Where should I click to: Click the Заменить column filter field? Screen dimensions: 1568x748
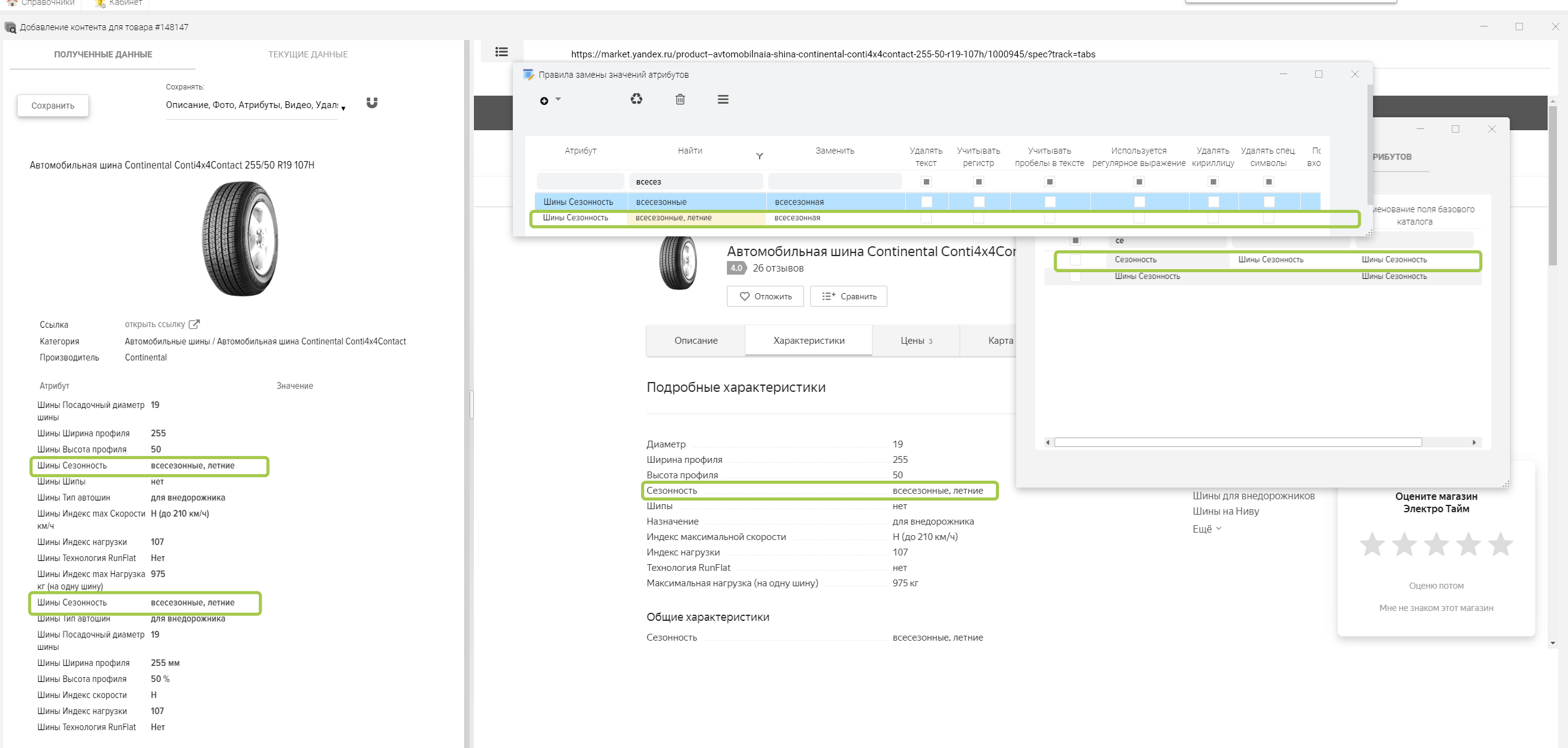coord(835,181)
